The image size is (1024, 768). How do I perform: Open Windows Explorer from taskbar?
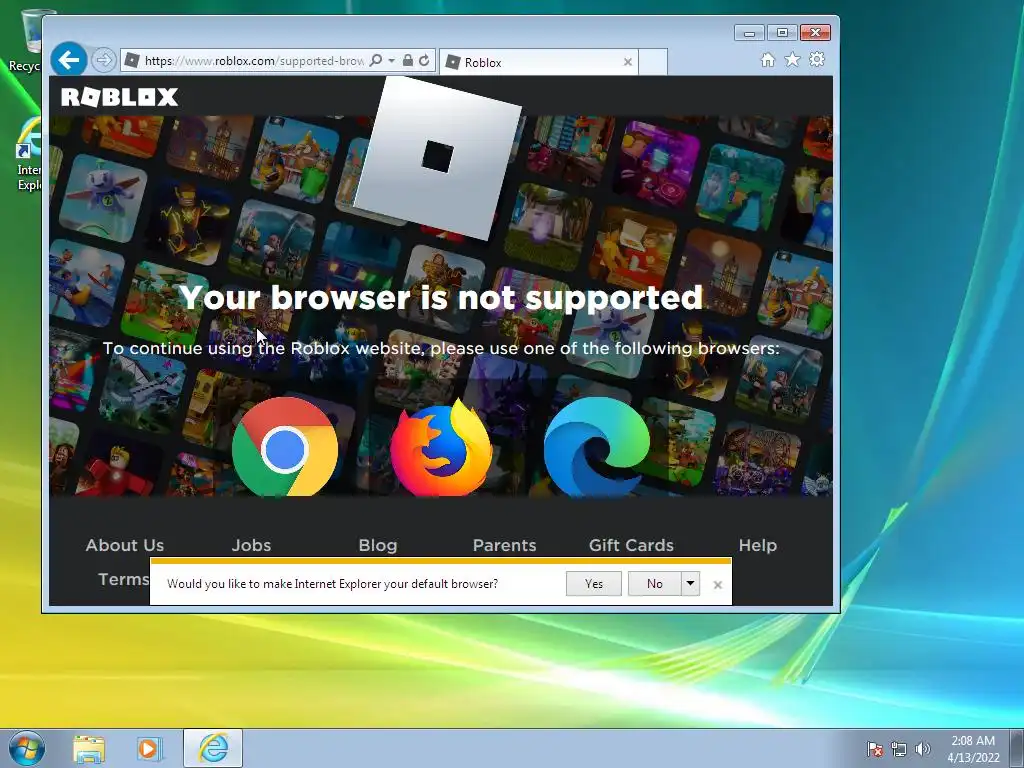[x=89, y=749]
